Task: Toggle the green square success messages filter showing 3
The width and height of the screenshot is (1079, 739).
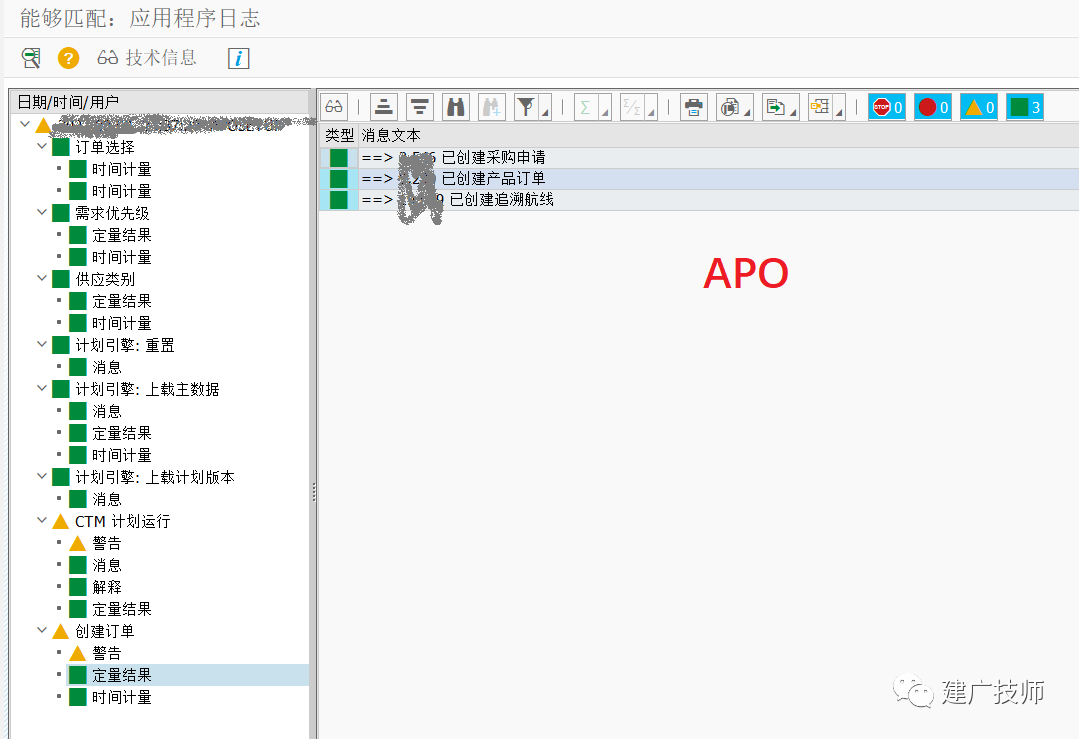Action: pyautogui.click(x=1025, y=107)
